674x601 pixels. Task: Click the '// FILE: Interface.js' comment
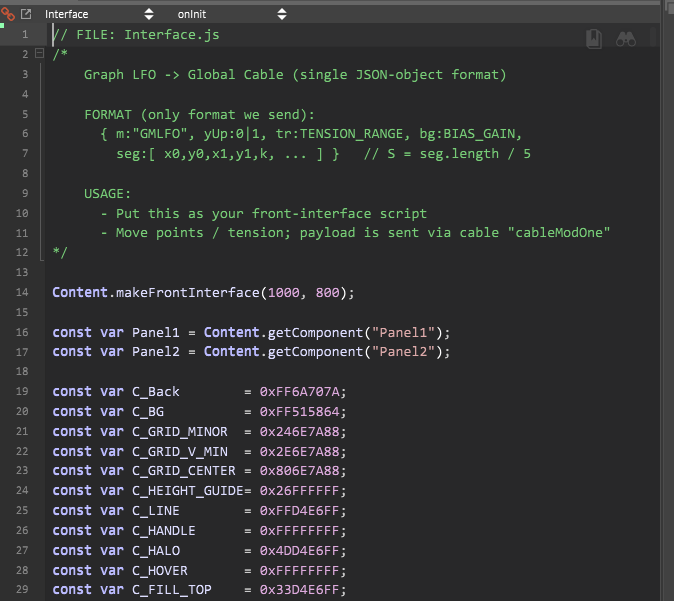point(136,34)
